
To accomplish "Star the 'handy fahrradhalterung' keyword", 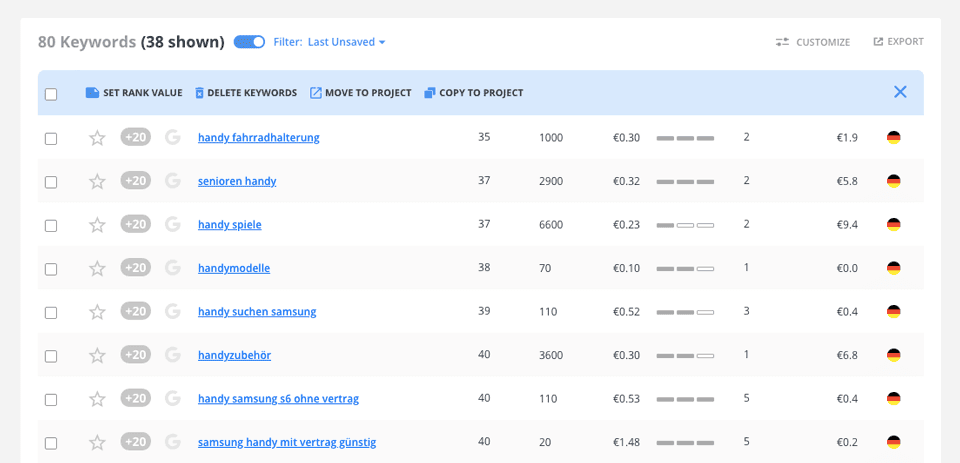I will click(x=97, y=138).
